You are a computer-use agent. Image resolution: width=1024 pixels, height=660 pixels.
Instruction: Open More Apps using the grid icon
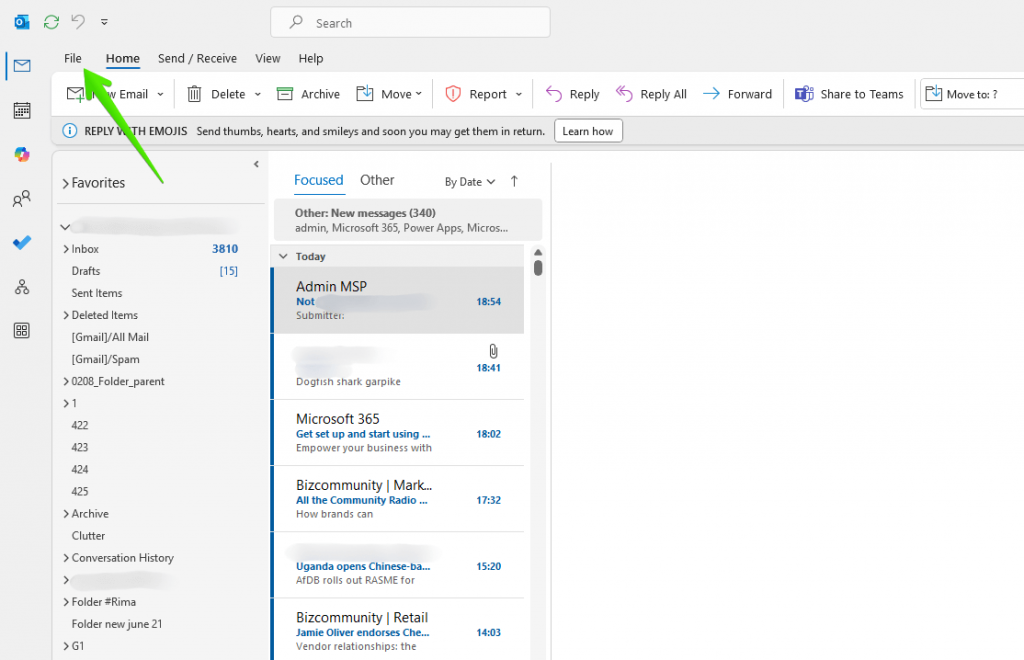coord(22,330)
